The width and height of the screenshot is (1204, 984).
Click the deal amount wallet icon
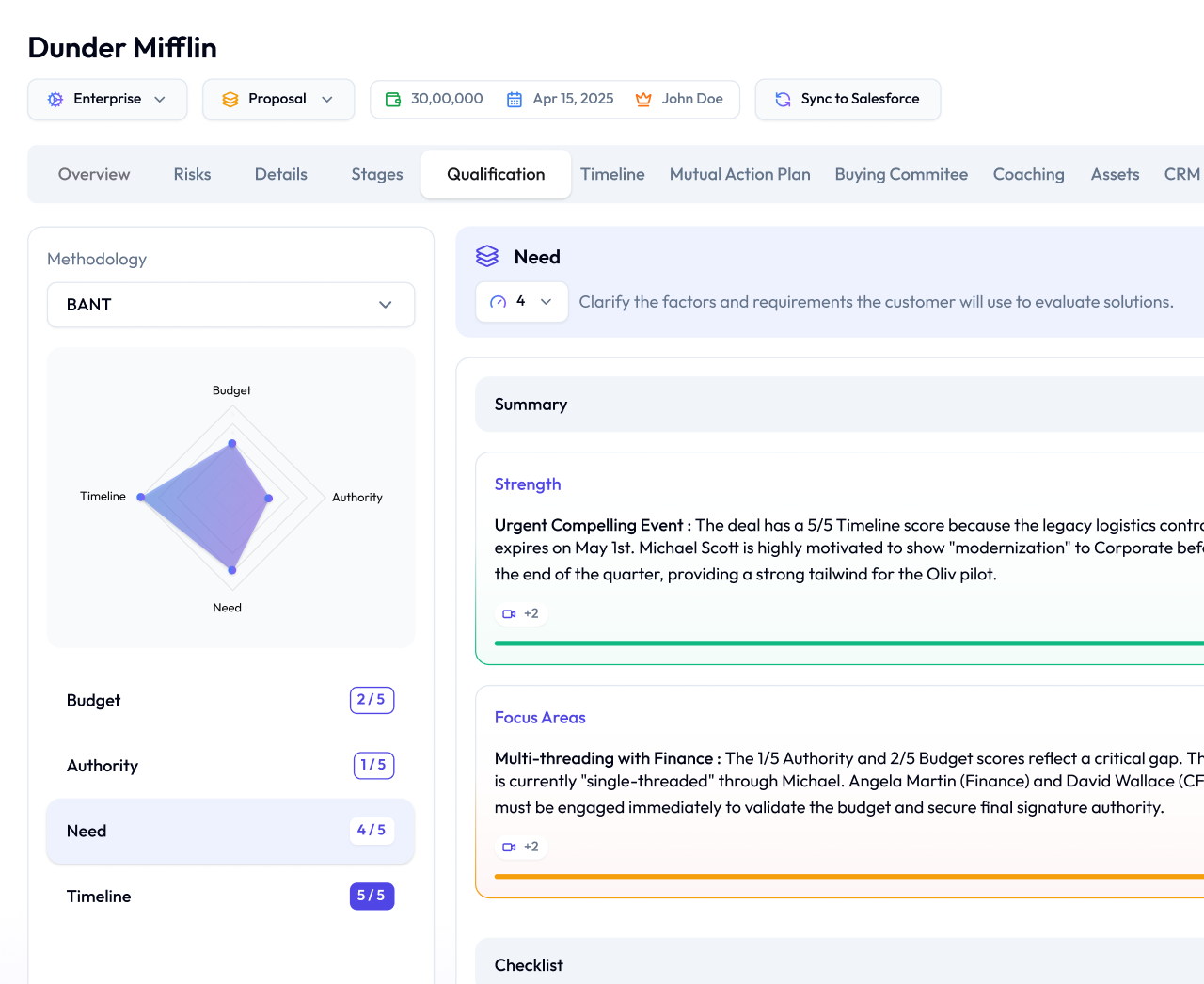coord(393,99)
